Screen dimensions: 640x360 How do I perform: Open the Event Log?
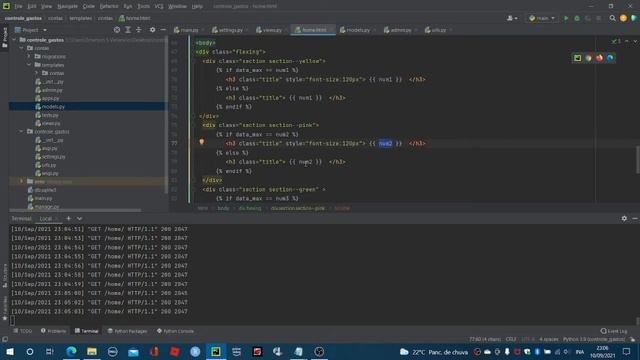click(614, 331)
